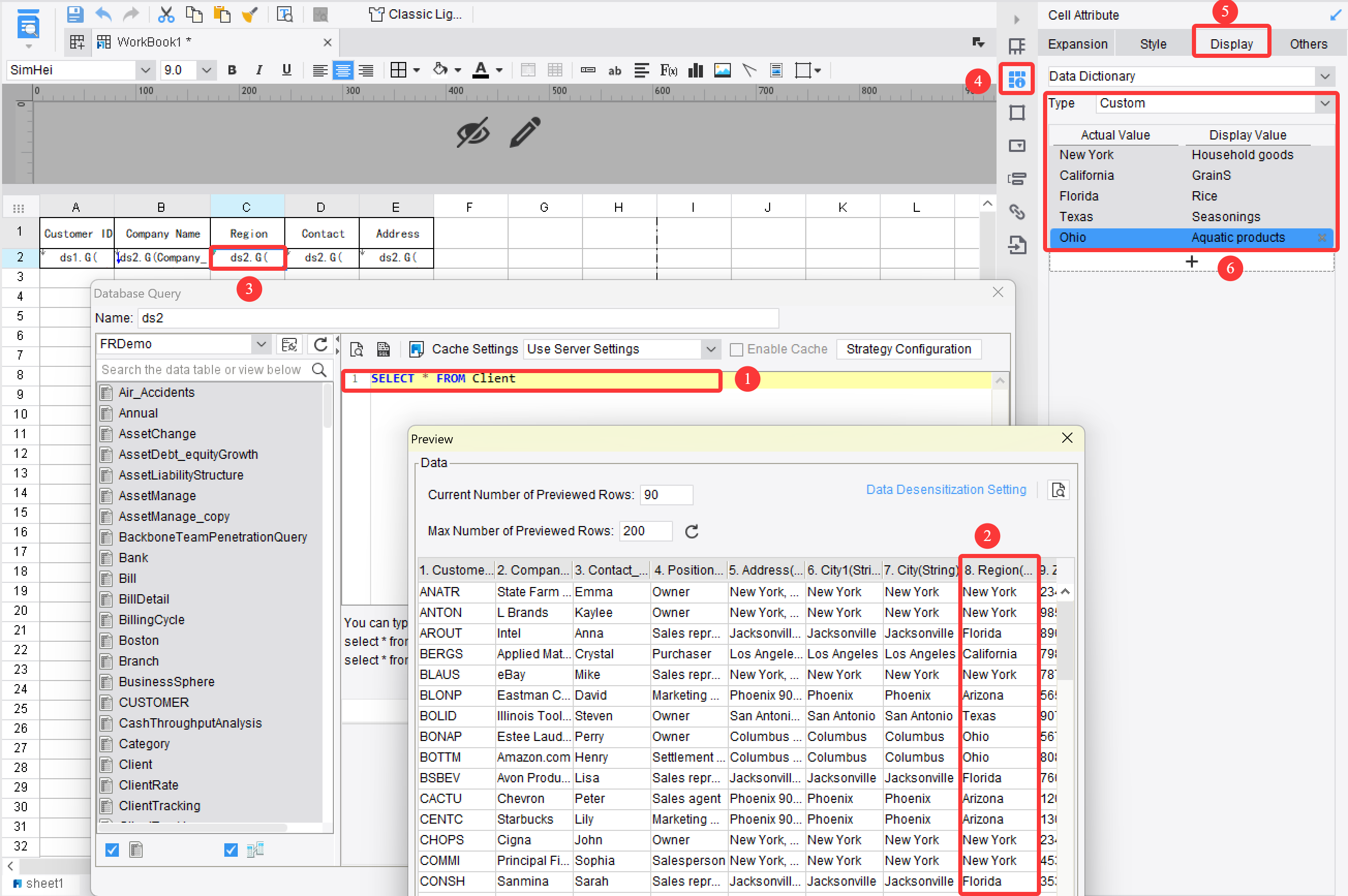Click the Insert Chart icon
This screenshot has height=896, width=1348.
click(x=695, y=70)
